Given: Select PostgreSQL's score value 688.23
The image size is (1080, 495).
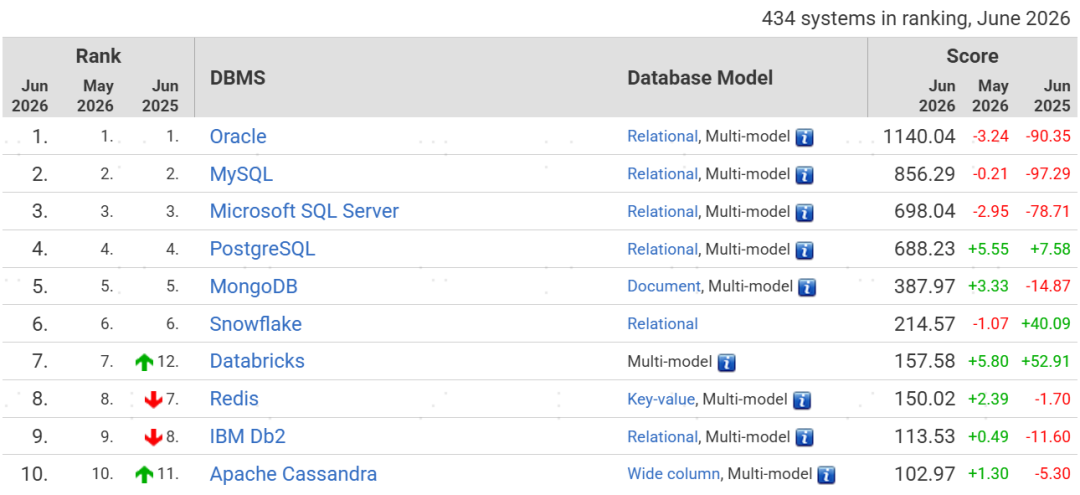Looking at the screenshot, I should [x=924, y=249].
